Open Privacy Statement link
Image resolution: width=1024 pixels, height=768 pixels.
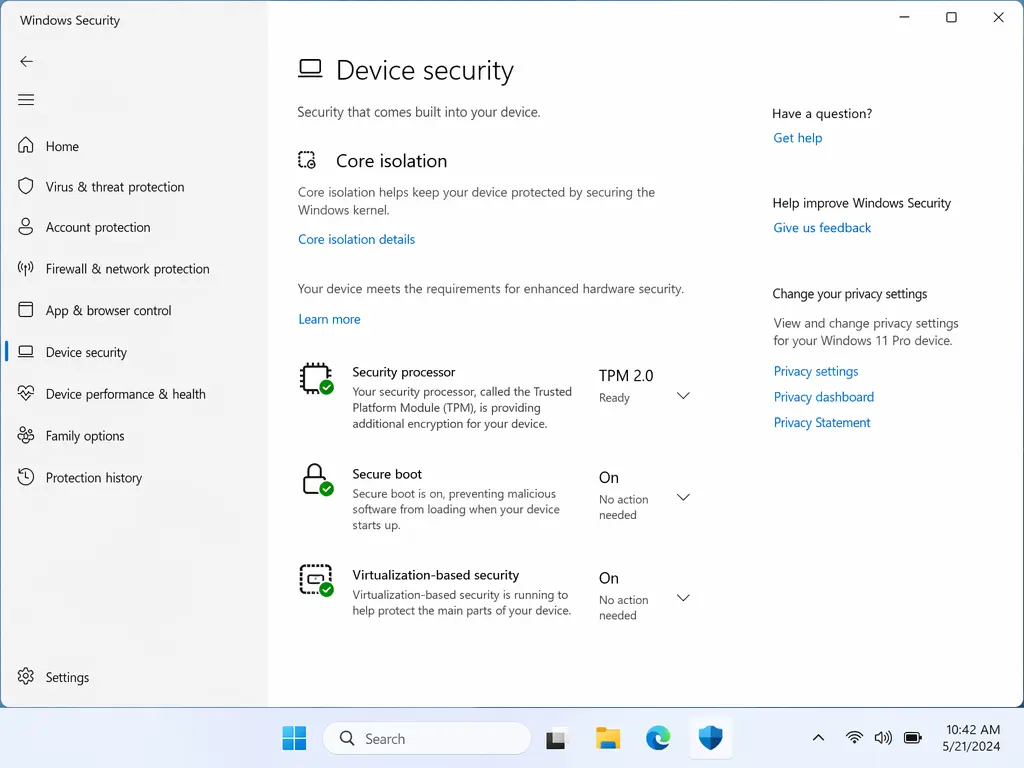tap(822, 423)
